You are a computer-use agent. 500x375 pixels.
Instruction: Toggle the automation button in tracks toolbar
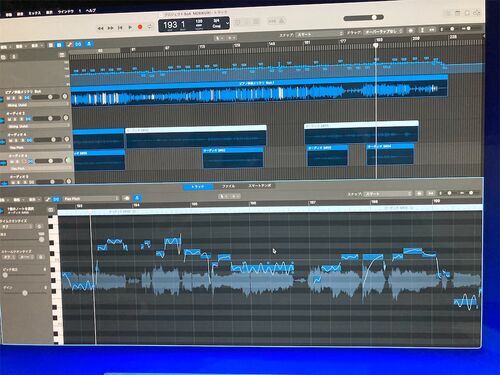point(69,44)
